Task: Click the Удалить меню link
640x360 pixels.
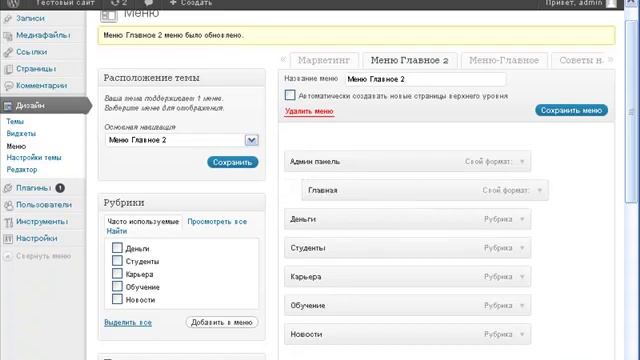Action: (x=309, y=111)
